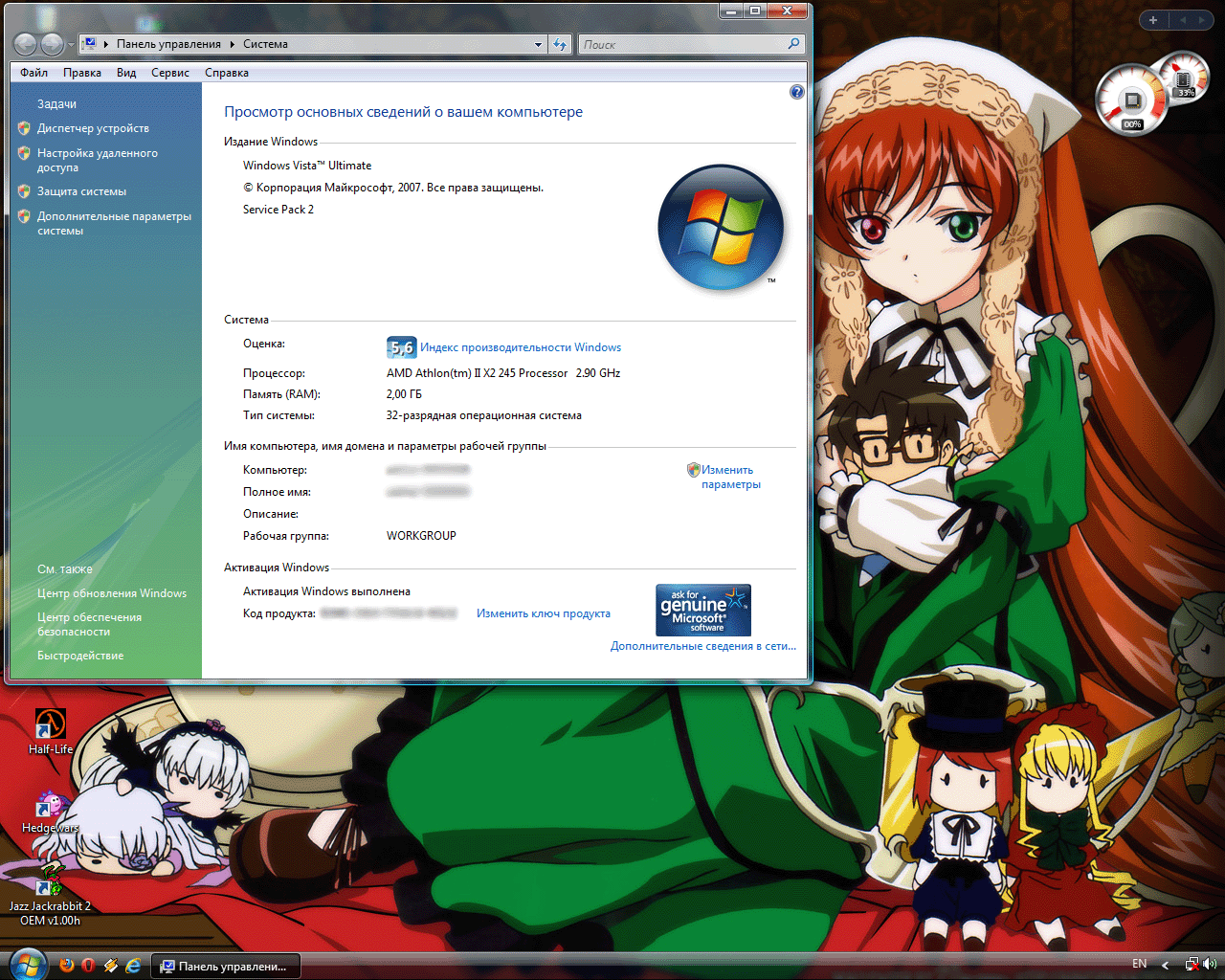Click Активация Windows выполнена text
This screenshot has height=980, width=1225.
pos(326,591)
